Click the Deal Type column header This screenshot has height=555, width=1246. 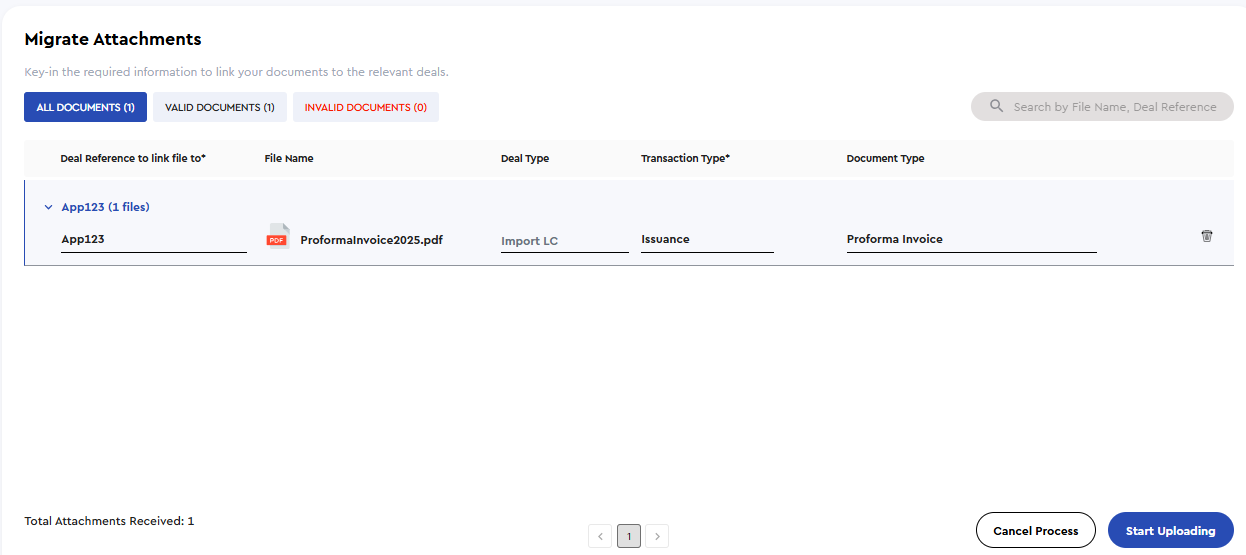click(x=525, y=158)
